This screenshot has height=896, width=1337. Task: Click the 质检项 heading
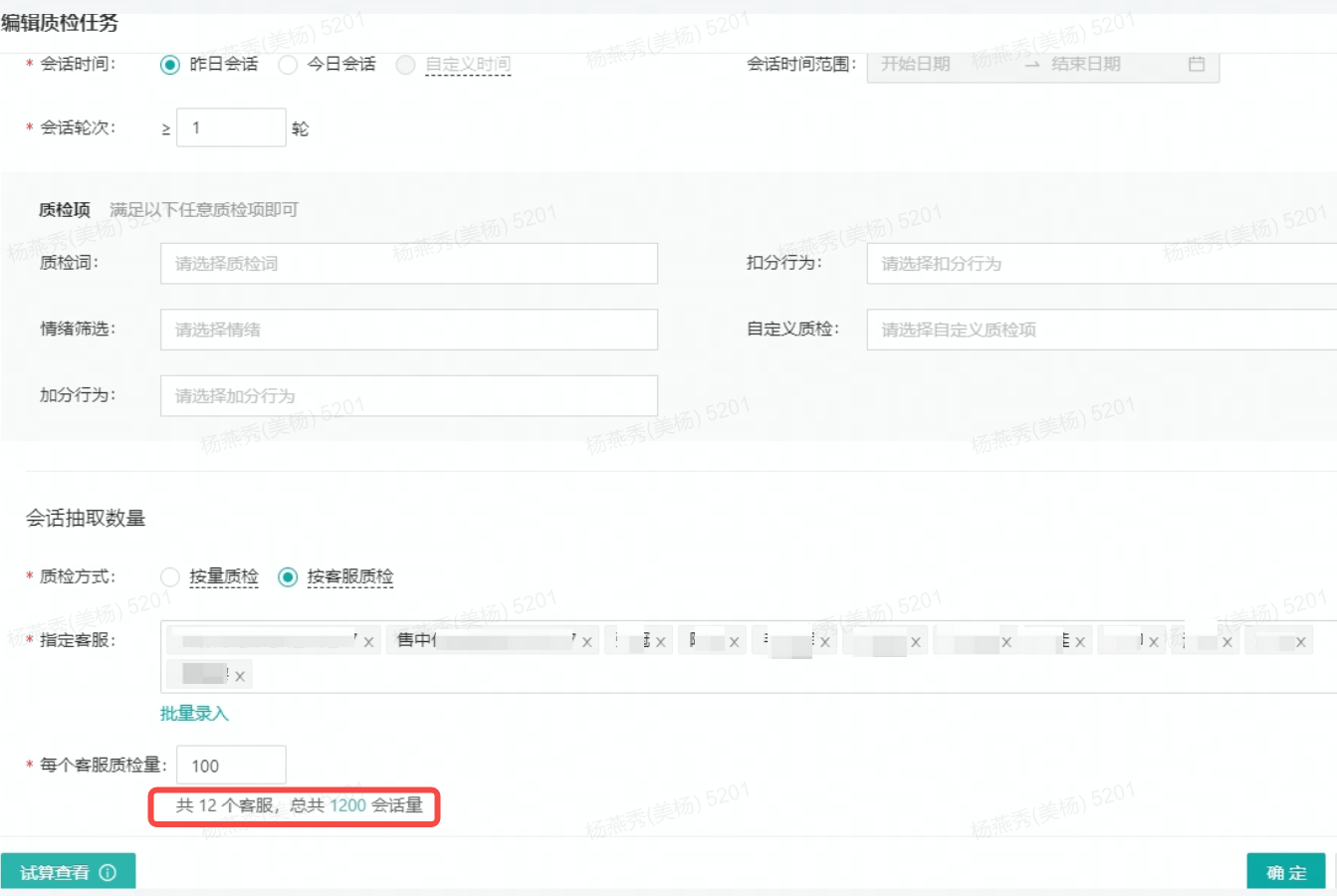point(65,210)
